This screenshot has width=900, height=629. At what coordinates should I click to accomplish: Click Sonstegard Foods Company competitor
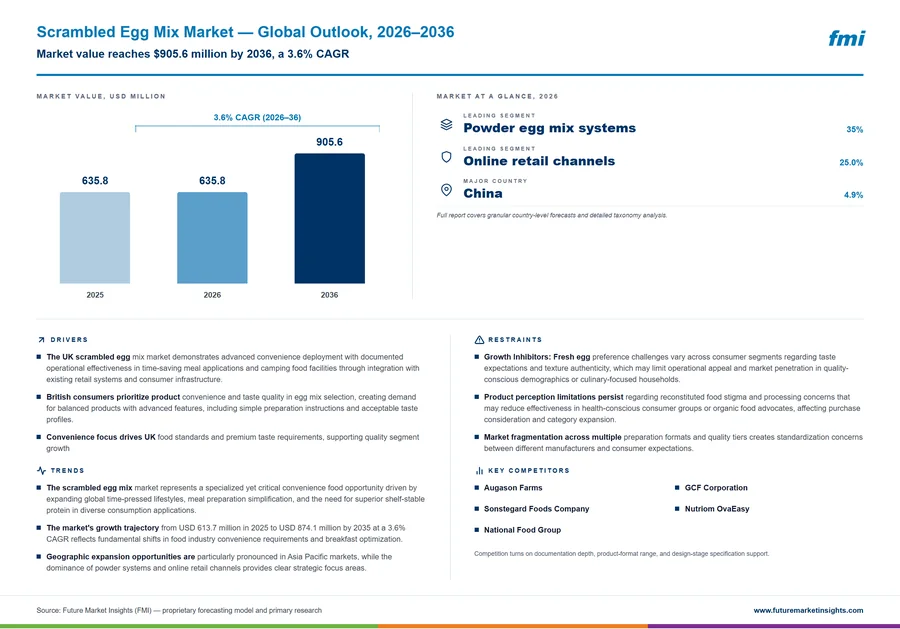coord(537,509)
